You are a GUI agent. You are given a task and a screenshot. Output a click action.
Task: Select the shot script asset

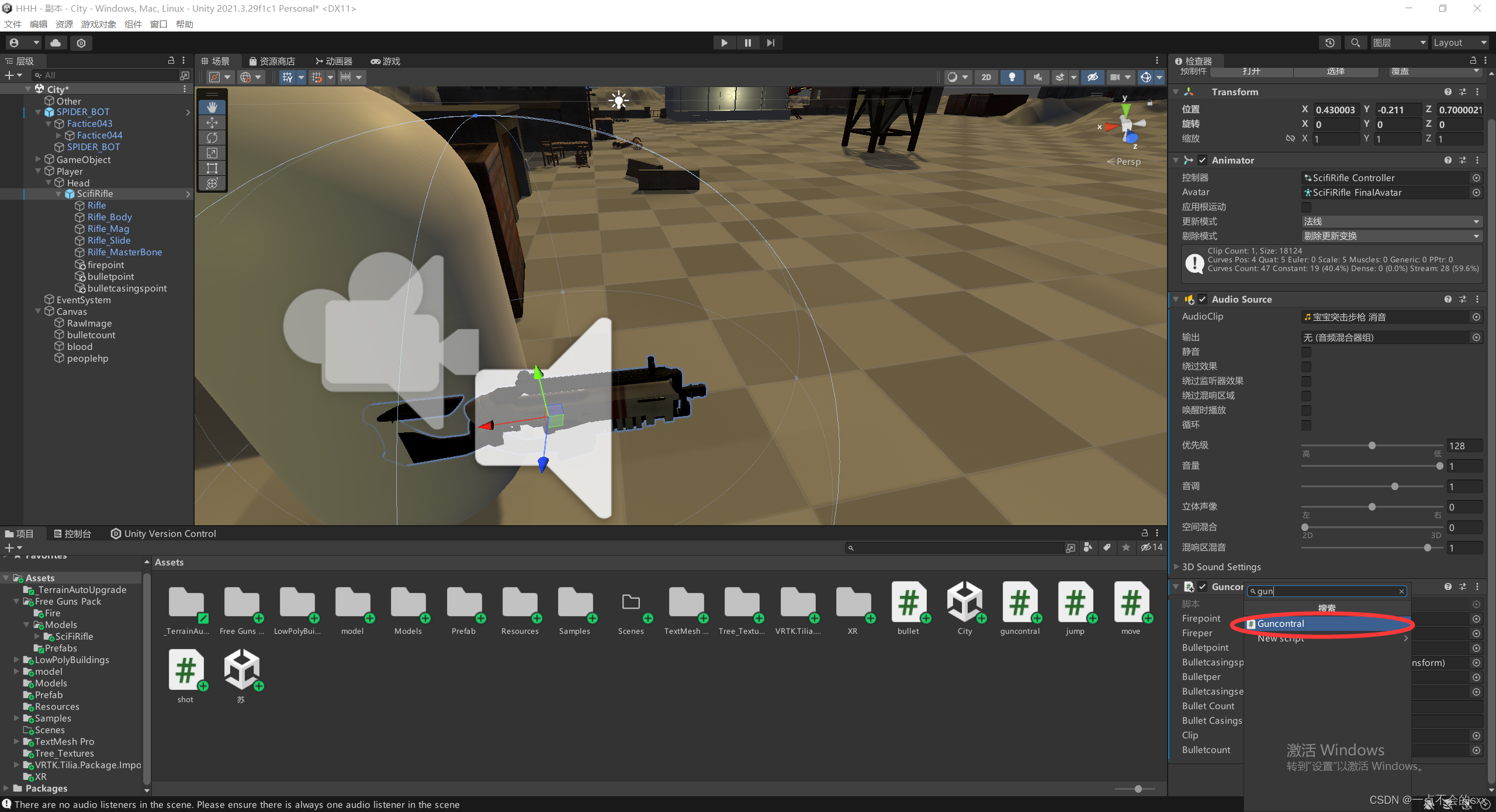click(186, 671)
